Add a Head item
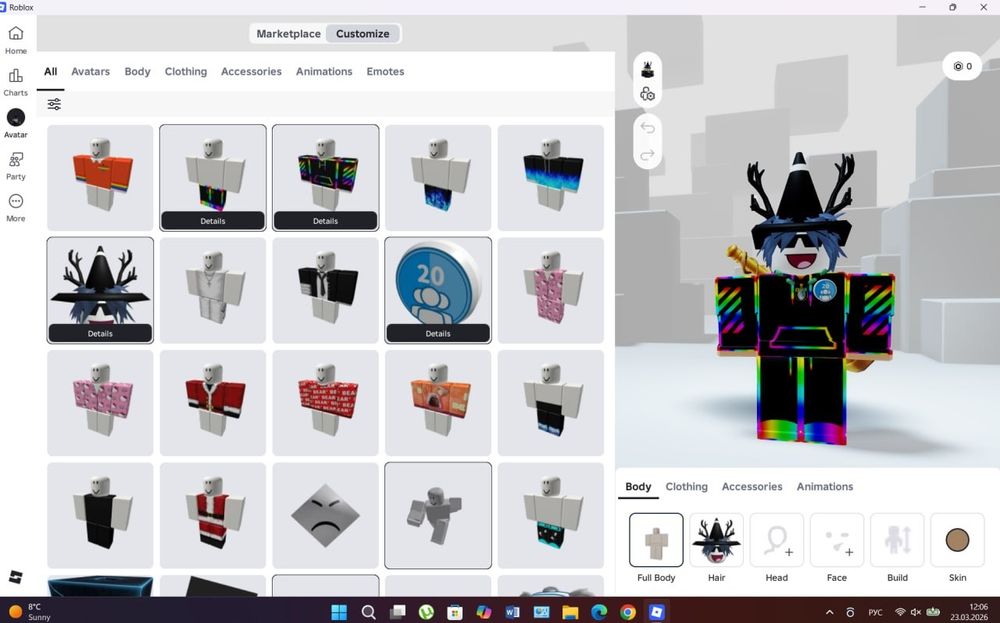 point(776,540)
